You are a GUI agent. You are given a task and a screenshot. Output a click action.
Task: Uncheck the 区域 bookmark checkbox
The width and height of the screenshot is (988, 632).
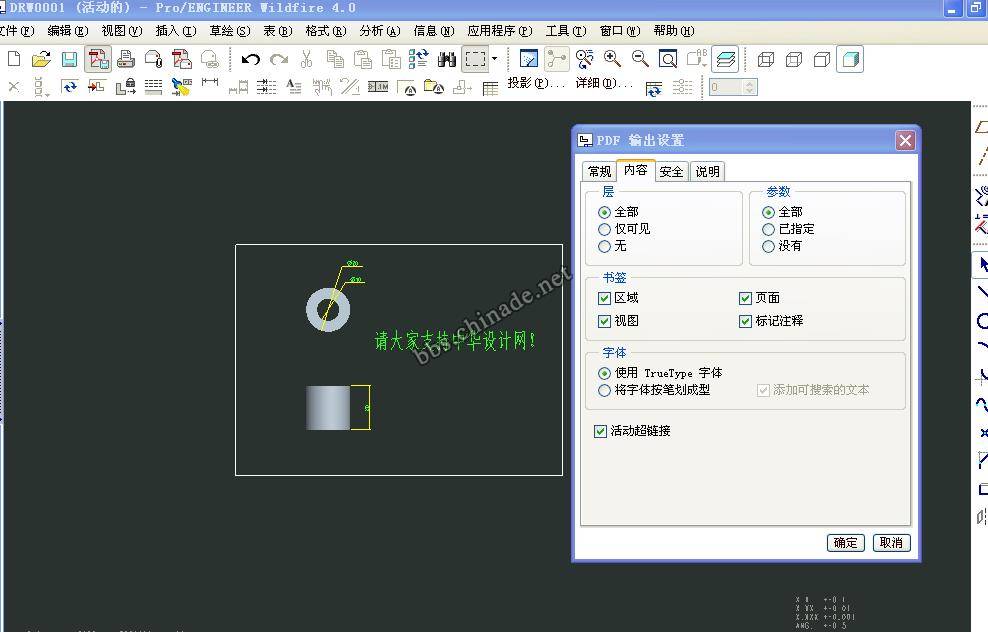click(604, 298)
